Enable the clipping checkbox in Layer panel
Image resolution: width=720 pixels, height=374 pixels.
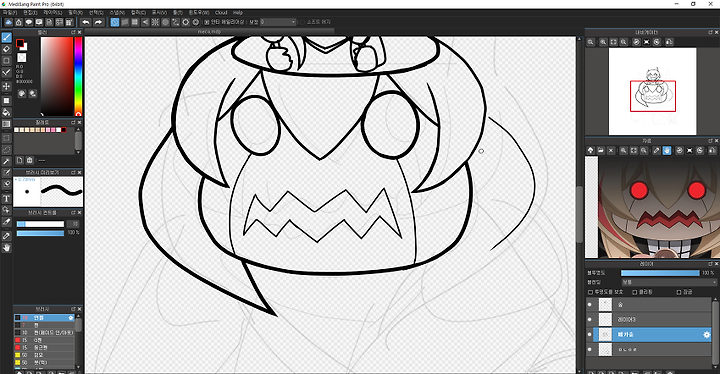(635, 292)
